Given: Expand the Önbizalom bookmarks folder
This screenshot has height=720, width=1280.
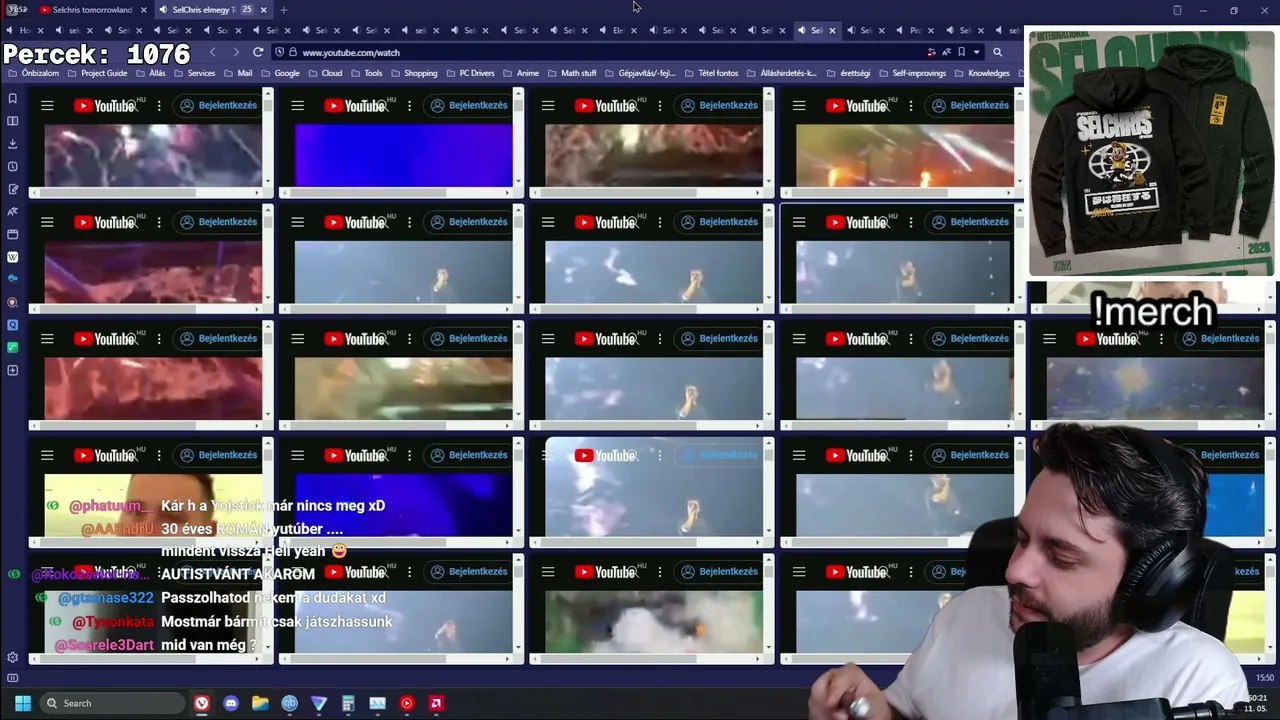Looking at the screenshot, I should [33, 73].
